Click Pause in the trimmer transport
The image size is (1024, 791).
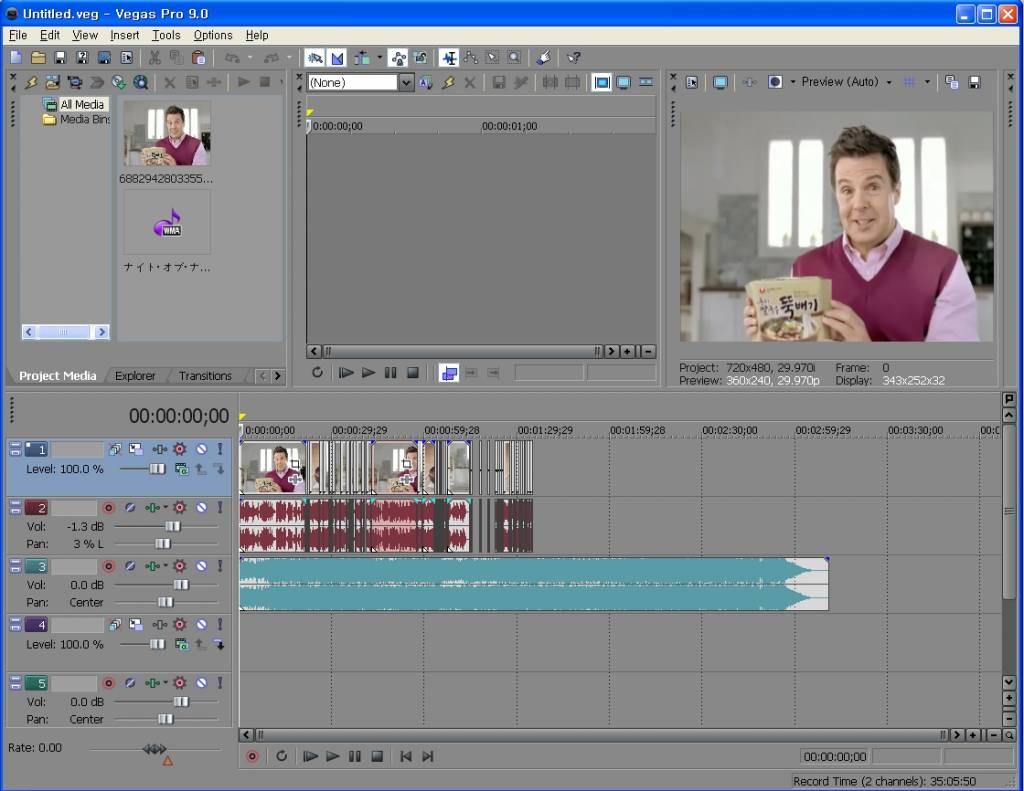click(x=391, y=373)
